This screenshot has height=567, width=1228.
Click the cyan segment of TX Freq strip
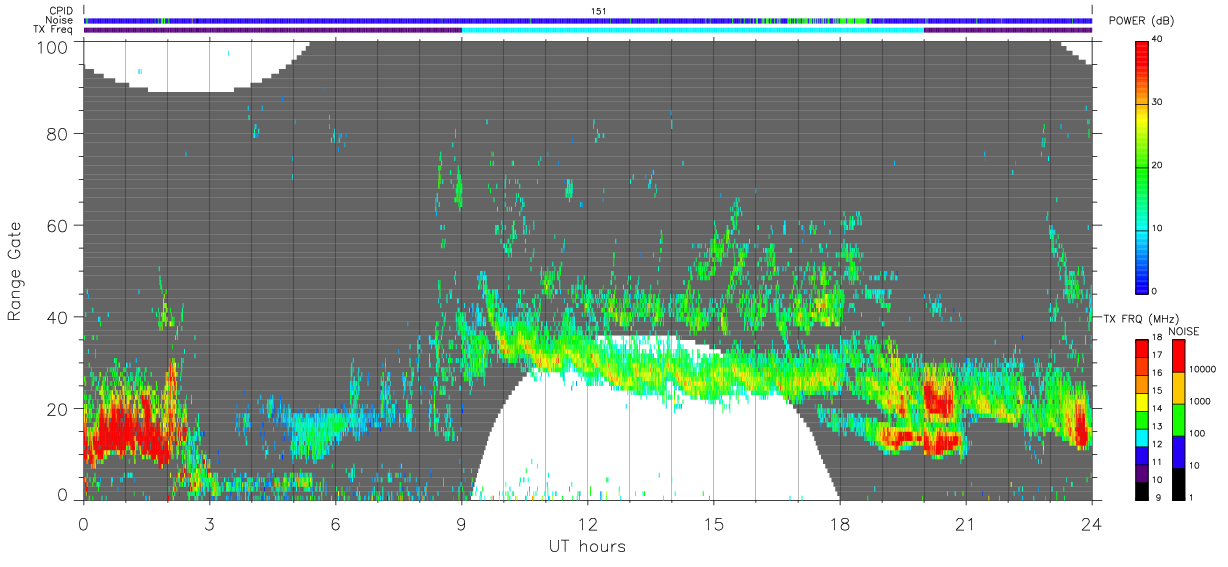pyautogui.click(x=693, y=30)
